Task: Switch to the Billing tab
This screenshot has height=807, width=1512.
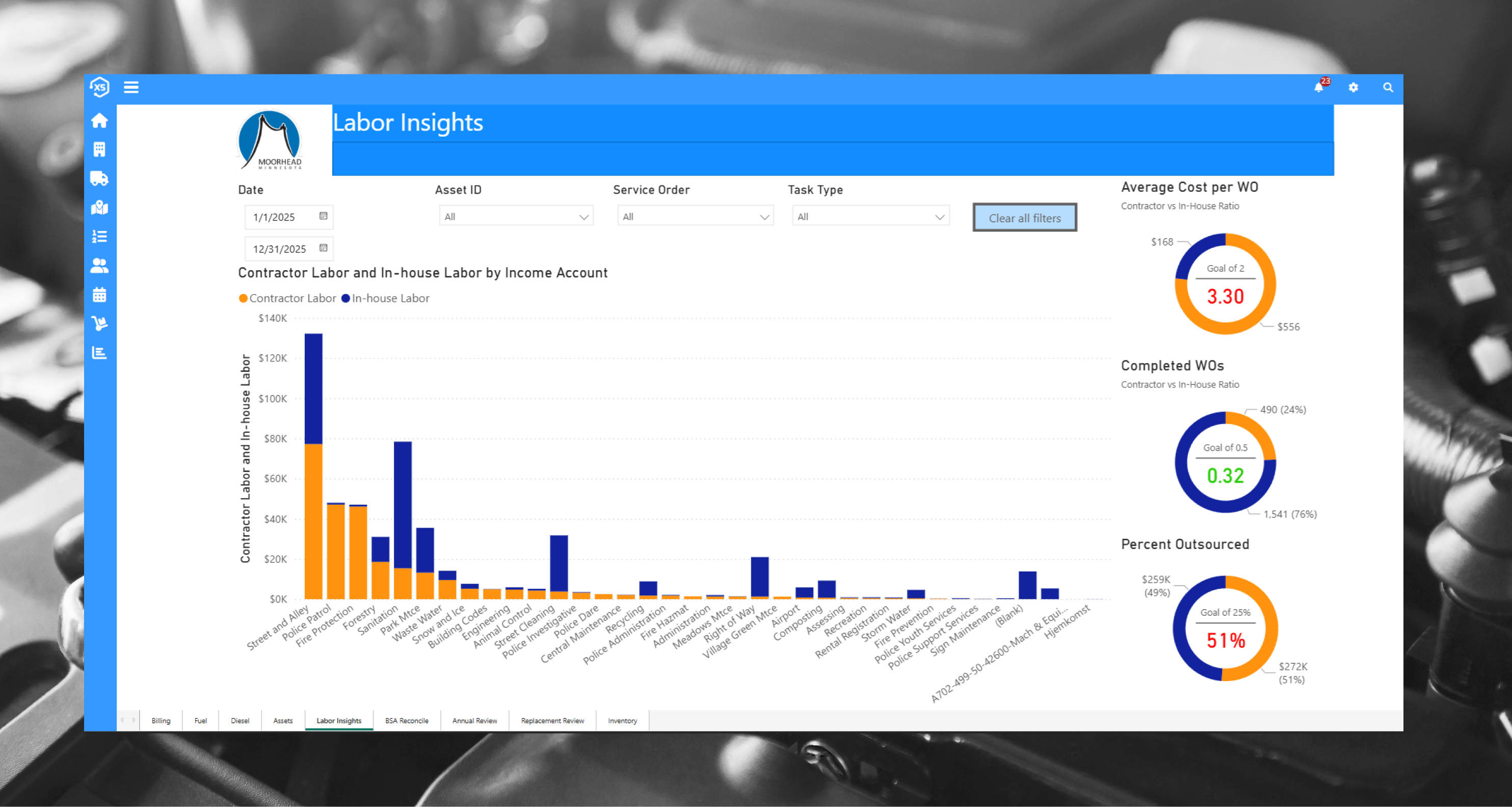Action: coord(161,721)
